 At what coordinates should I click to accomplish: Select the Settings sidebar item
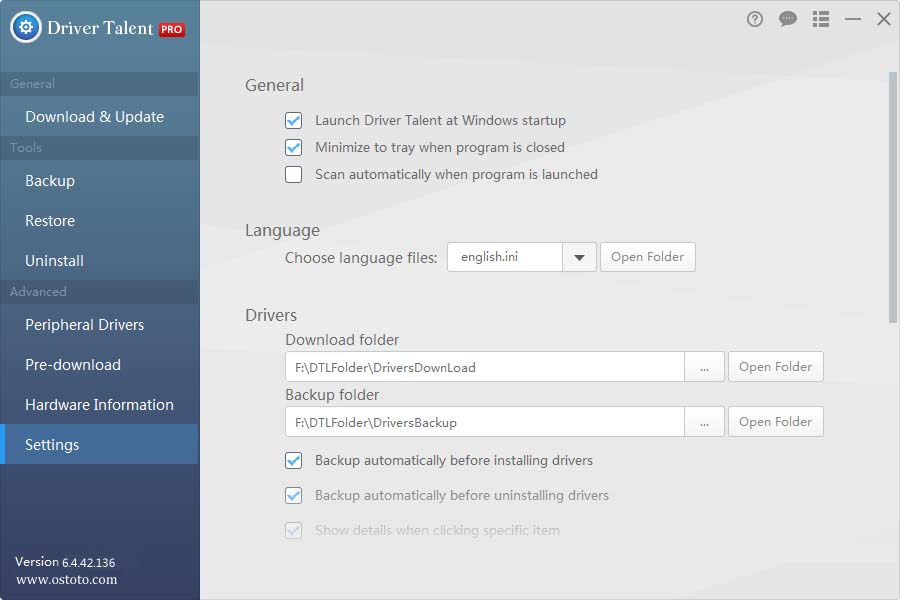pyautogui.click(x=100, y=444)
